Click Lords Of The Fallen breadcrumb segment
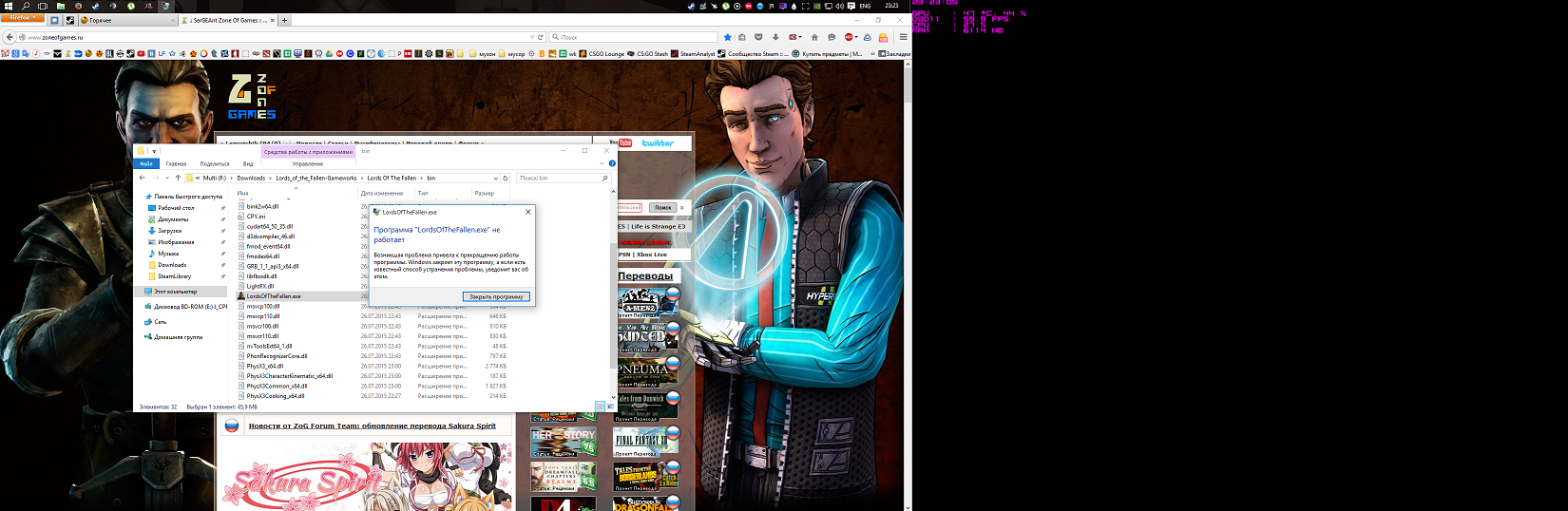The height and width of the screenshot is (511, 1568). pyautogui.click(x=392, y=178)
